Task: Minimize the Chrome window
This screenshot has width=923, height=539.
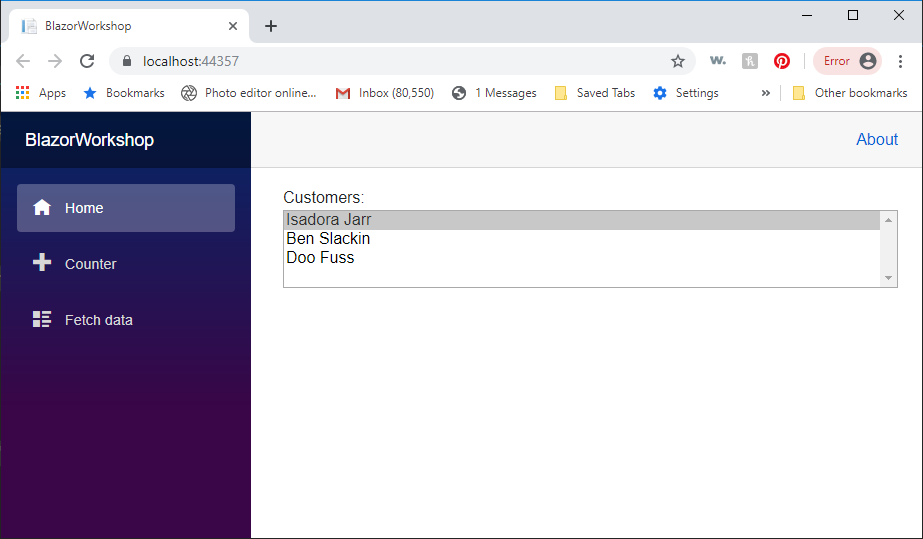Action: [x=807, y=16]
